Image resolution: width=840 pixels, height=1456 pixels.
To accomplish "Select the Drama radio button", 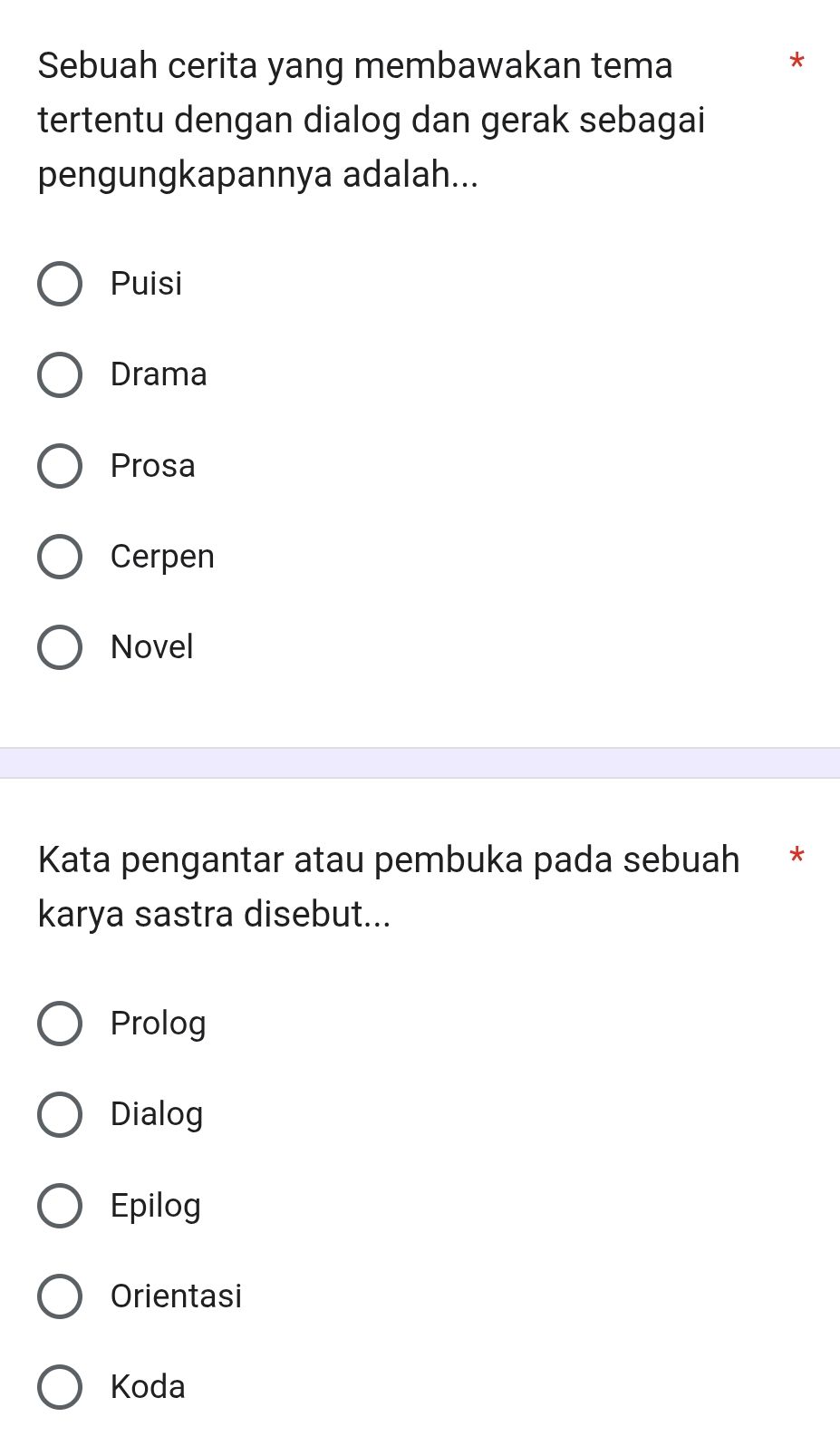I will 60,374.
